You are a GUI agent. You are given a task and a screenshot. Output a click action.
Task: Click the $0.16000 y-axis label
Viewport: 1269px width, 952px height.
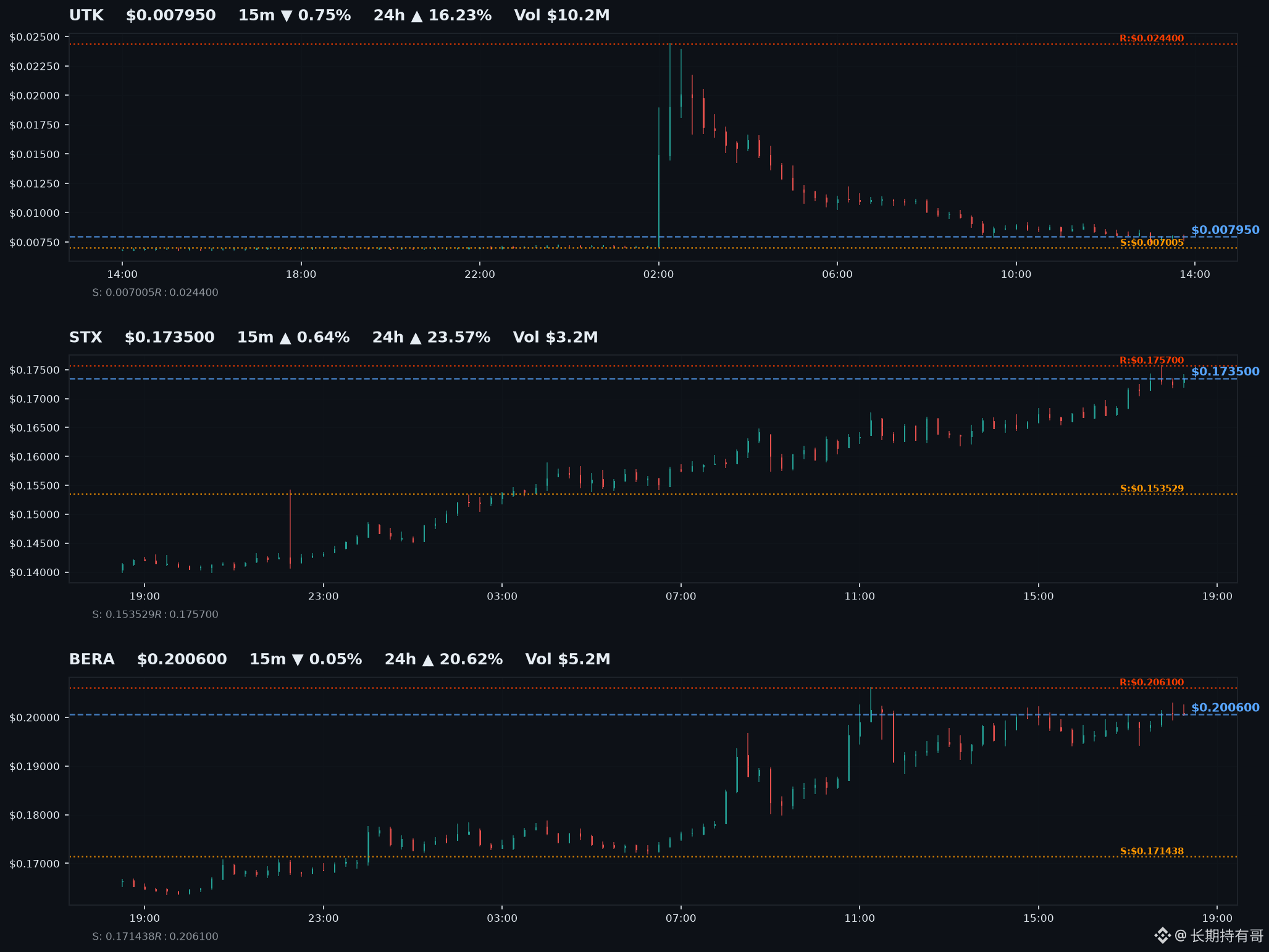[x=35, y=457]
